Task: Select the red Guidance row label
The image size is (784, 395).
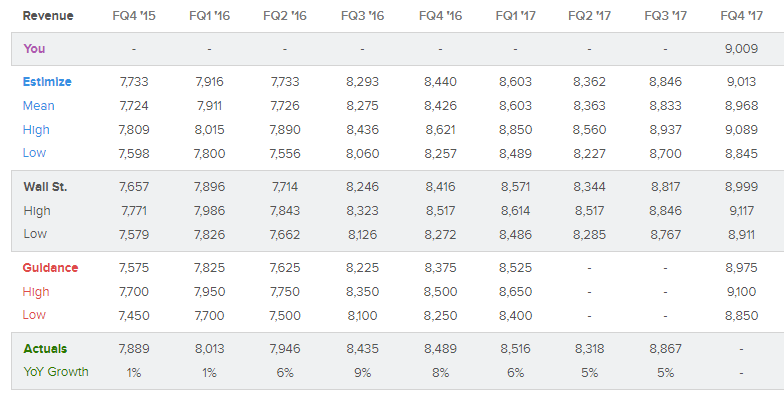Action: pos(50,268)
